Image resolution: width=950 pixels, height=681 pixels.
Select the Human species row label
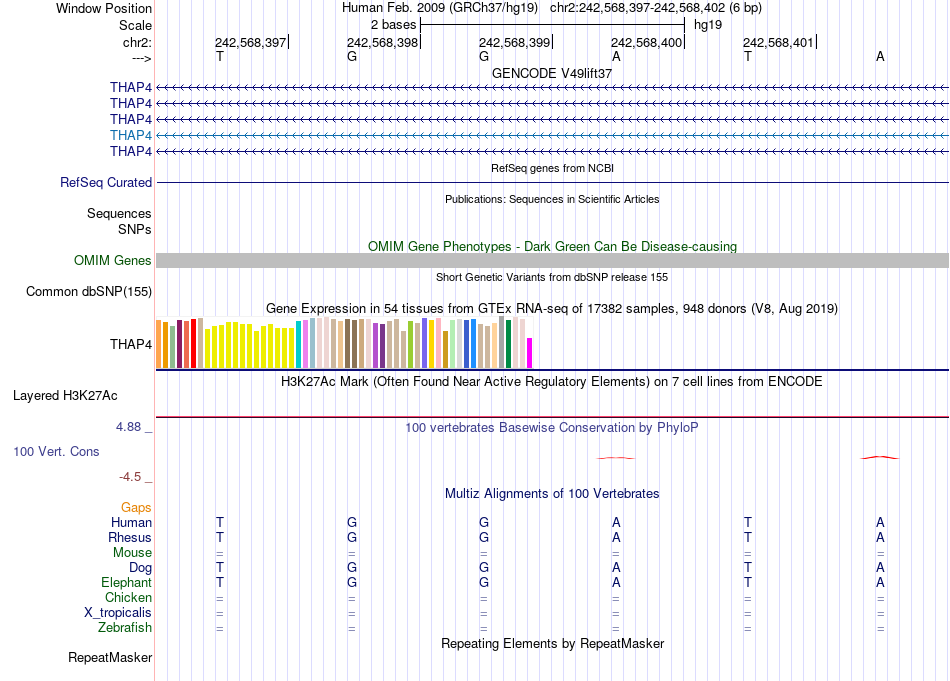(x=131, y=522)
